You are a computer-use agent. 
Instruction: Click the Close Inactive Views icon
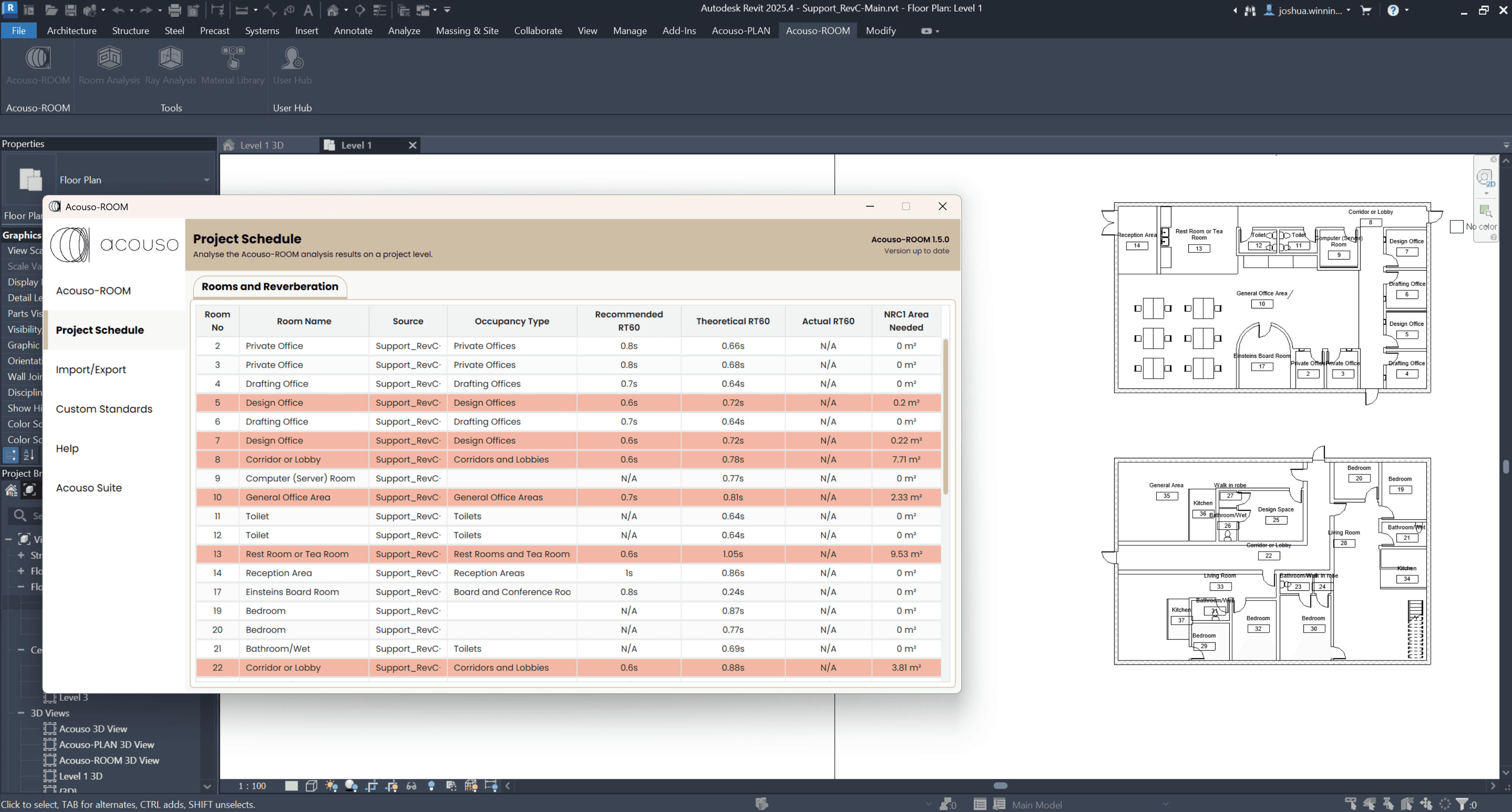click(403, 10)
